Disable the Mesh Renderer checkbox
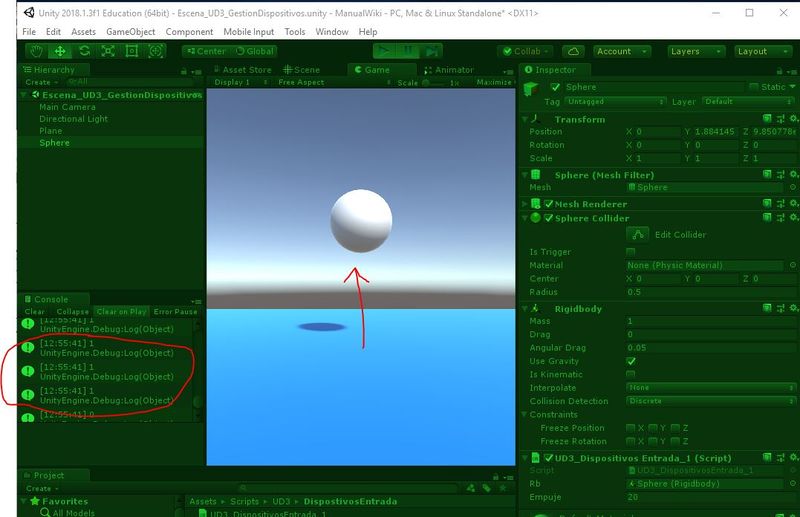 point(549,204)
